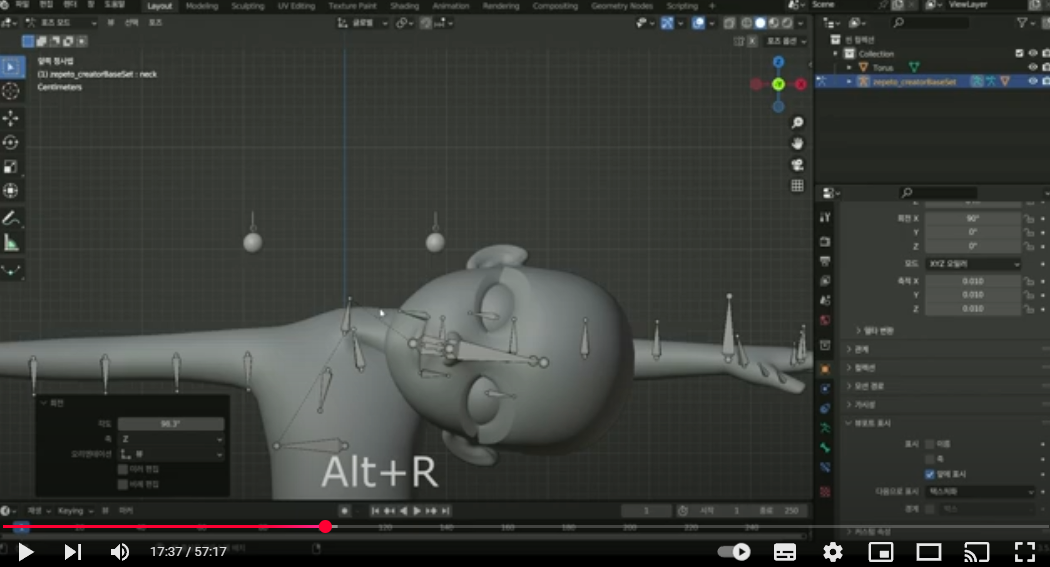1050x567 pixels.
Task: Uncheck the Collection exclude checkbox
Action: click(1019, 53)
